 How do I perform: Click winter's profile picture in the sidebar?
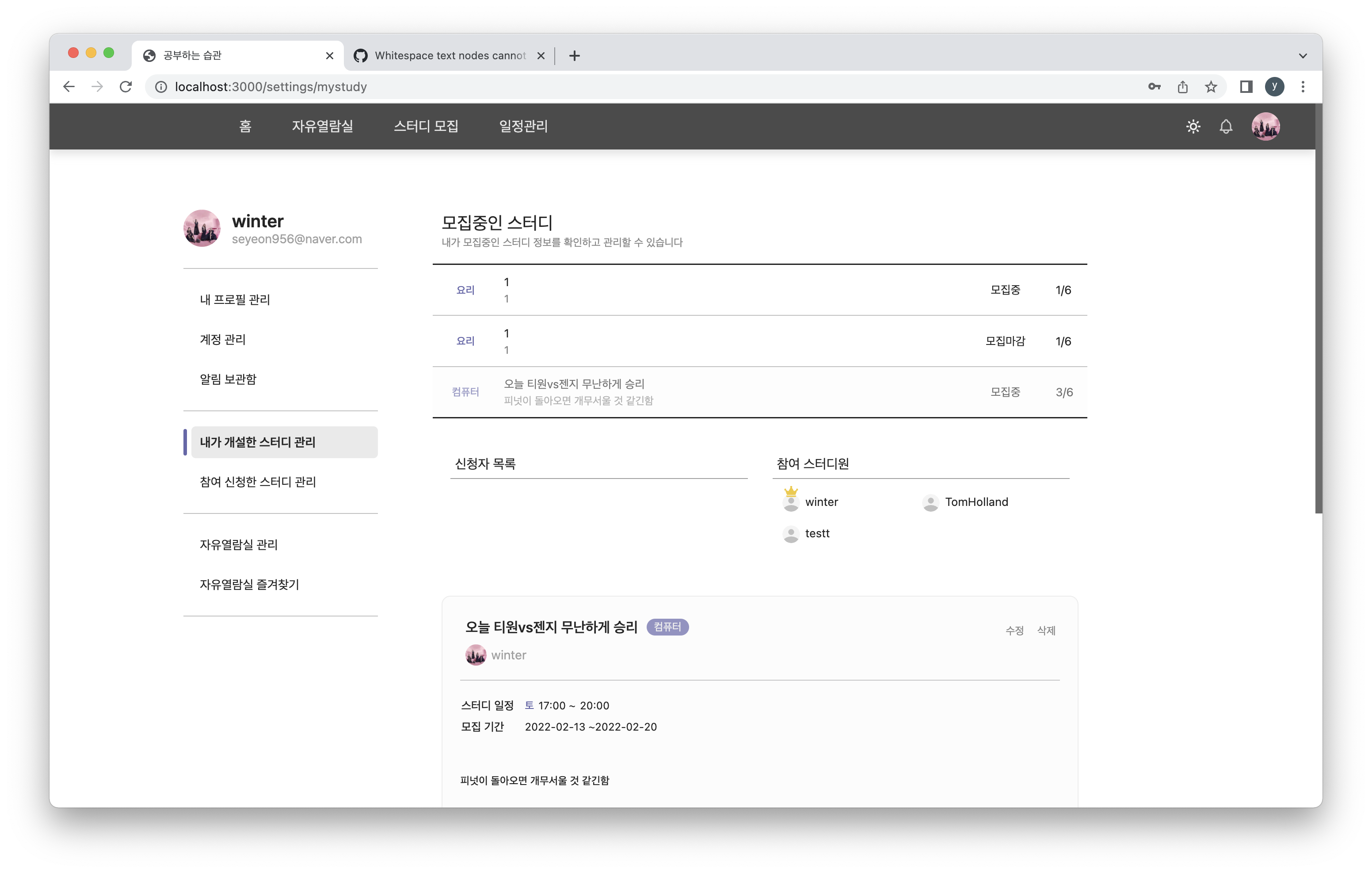[x=202, y=228]
